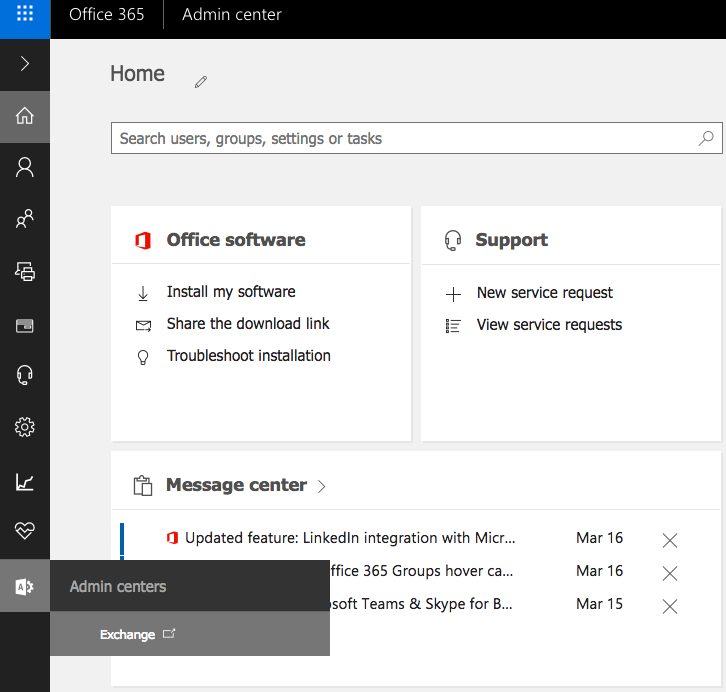The height and width of the screenshot is (692, 726).
Task: Click the search users and settings field
Action: [x=416, y=138]
